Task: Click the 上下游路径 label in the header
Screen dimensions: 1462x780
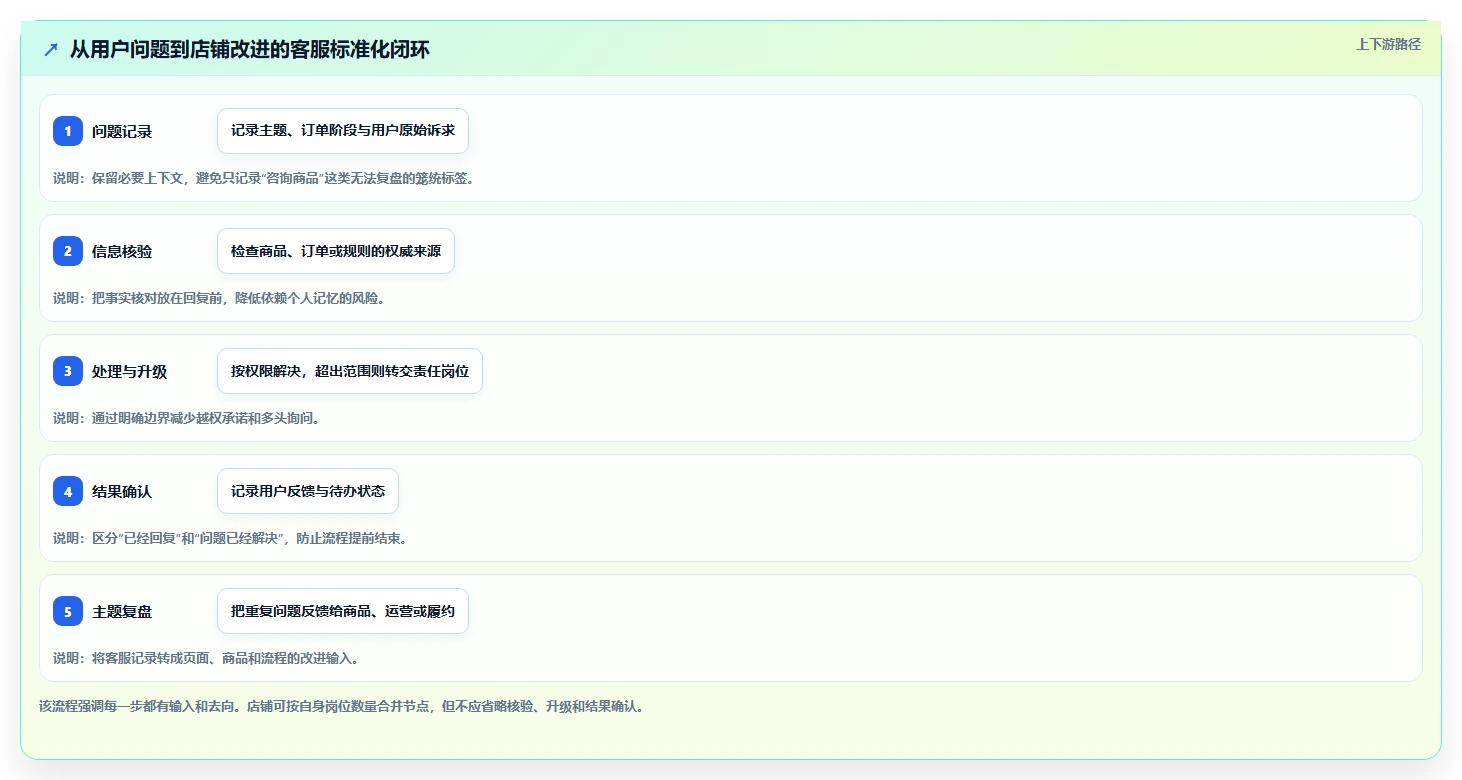Action: pos(1388,44)
